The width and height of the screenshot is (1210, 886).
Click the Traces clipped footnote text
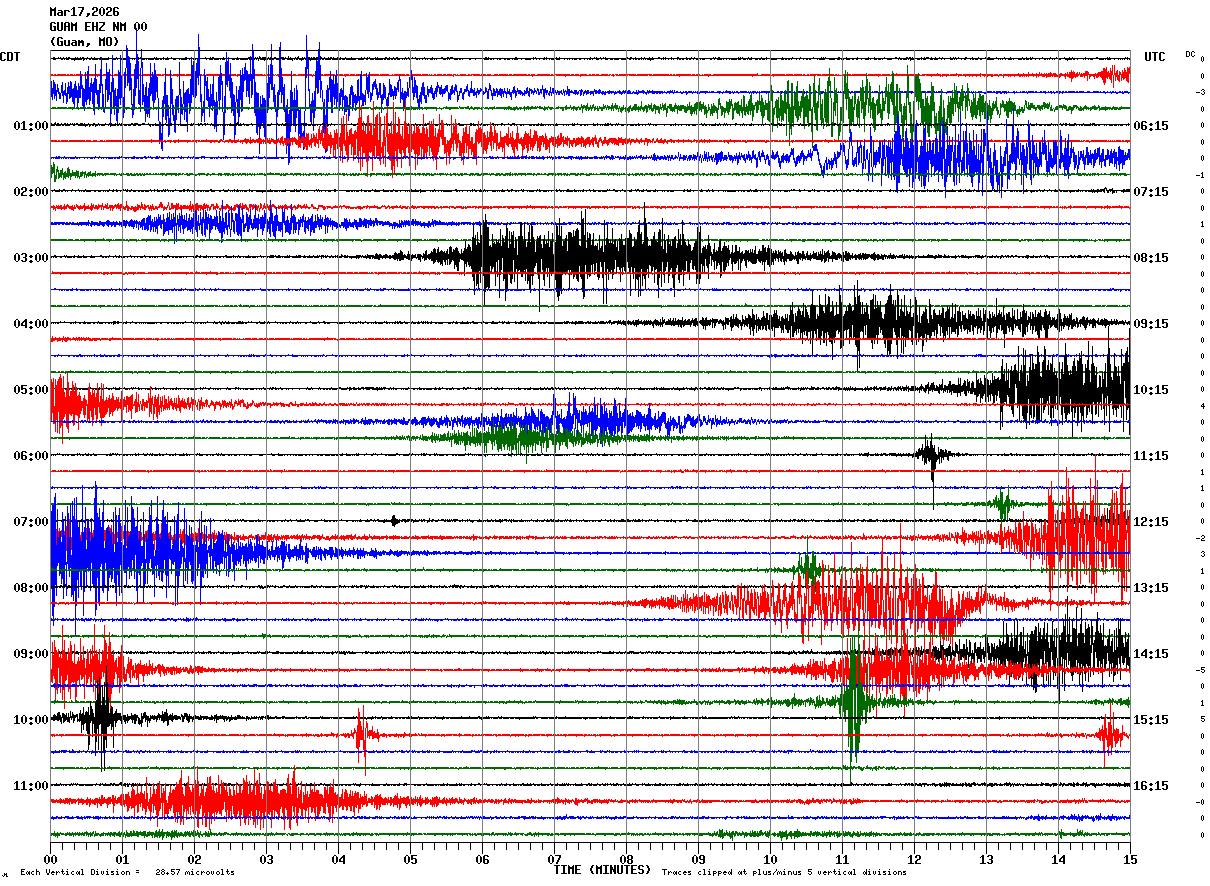[784, 873]
